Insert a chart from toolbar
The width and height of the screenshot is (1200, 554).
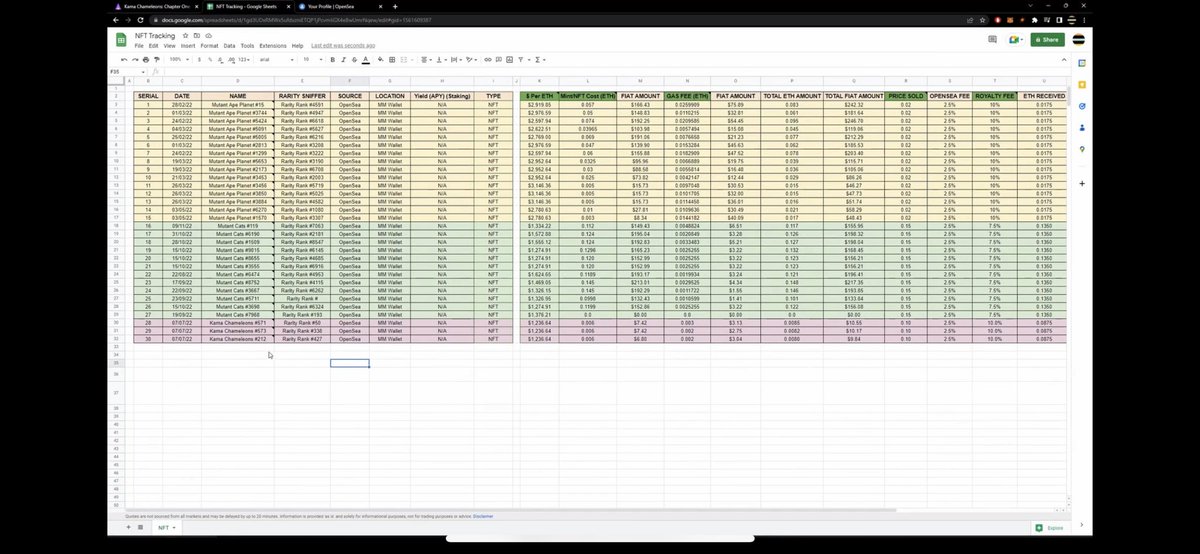(509, 59)
